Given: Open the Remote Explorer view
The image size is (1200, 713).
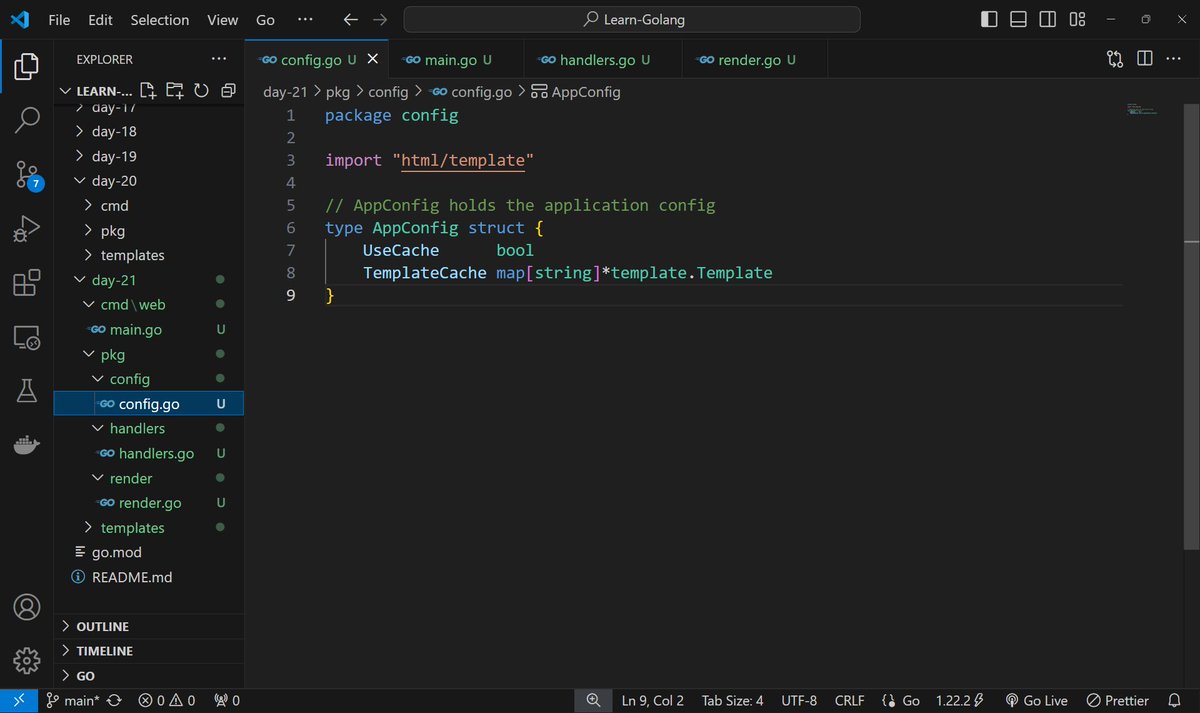Looking at the screenshot, I should [27, 337].
